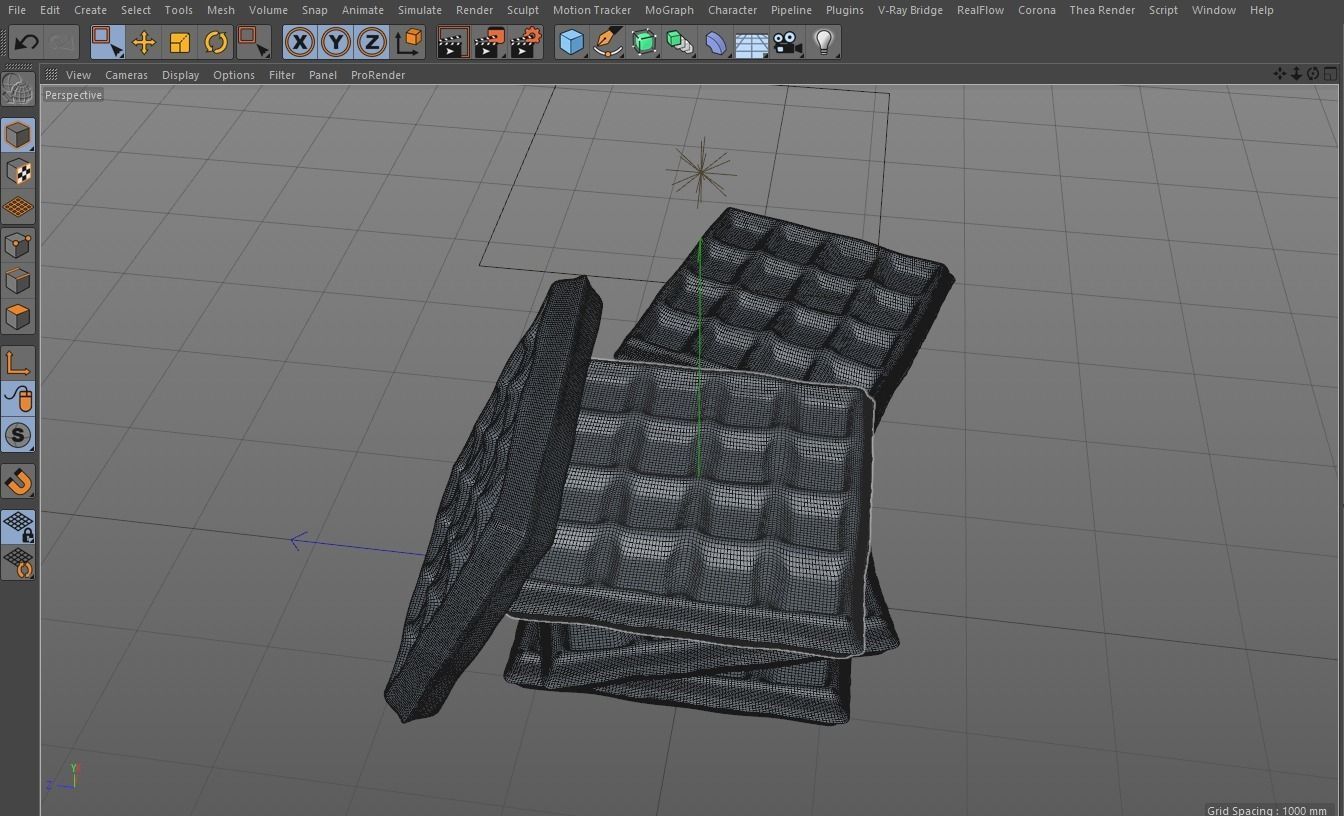The height and width of the screenshot is (816, 1344).
Task: Toggle the Enable Snap magnet
Action: pyautogui.click(x=18, y=481)
